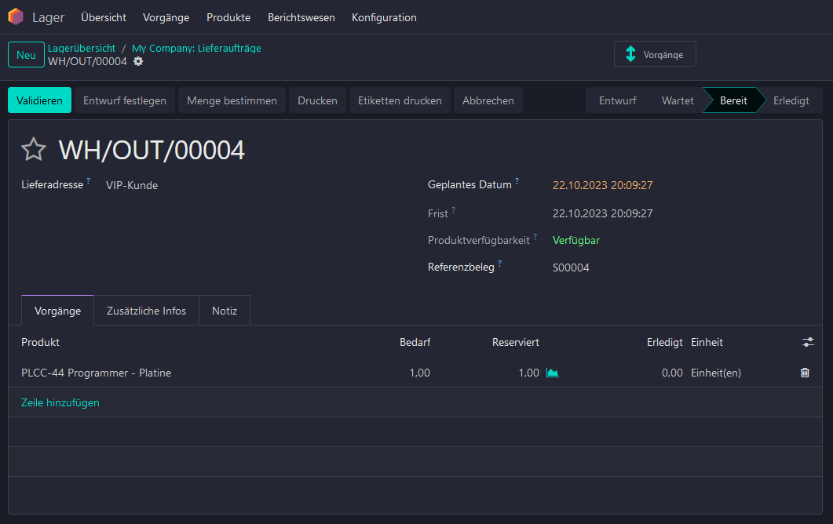Click the Abbrechen button
833x524 pixels.
488,100
